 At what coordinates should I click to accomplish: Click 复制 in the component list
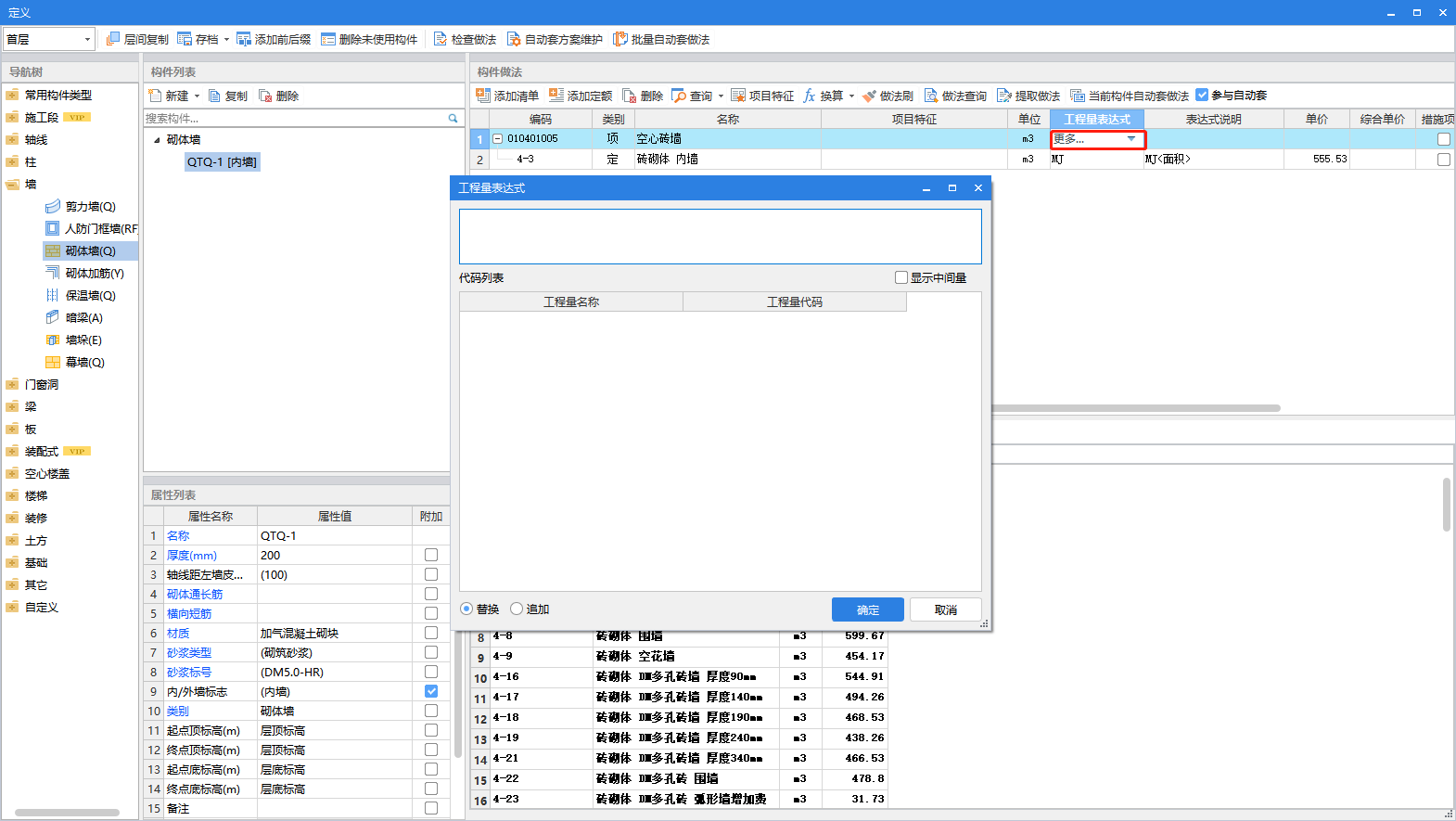tap(228, 96)
